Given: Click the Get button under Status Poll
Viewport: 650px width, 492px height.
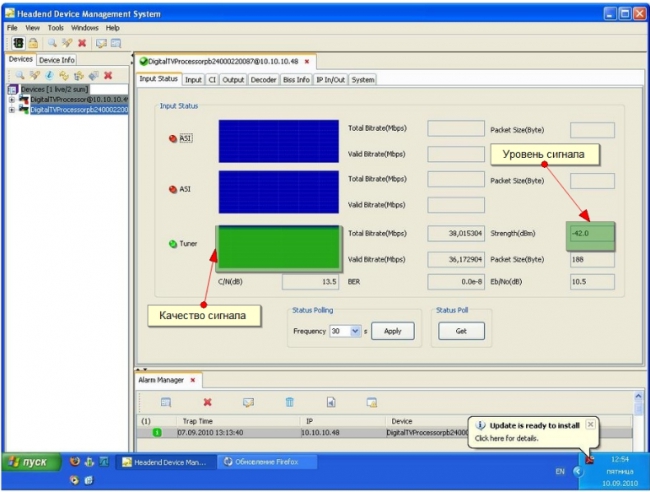Looking at the screenshot, I should (461, 331).
